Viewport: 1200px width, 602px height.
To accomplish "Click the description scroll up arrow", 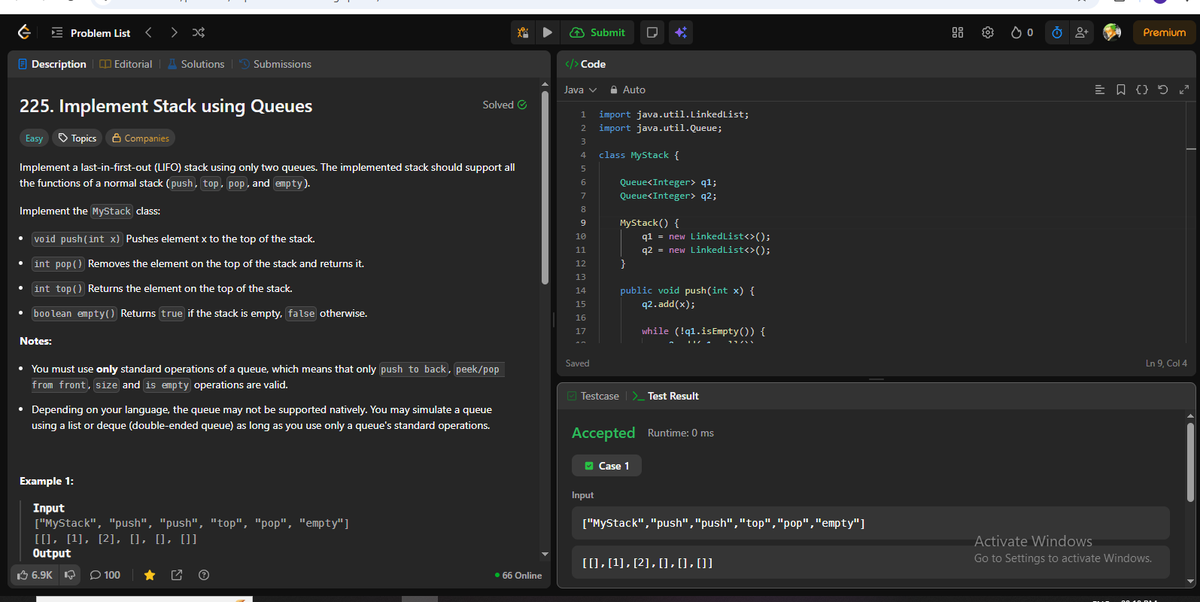I will coord(546,84).
